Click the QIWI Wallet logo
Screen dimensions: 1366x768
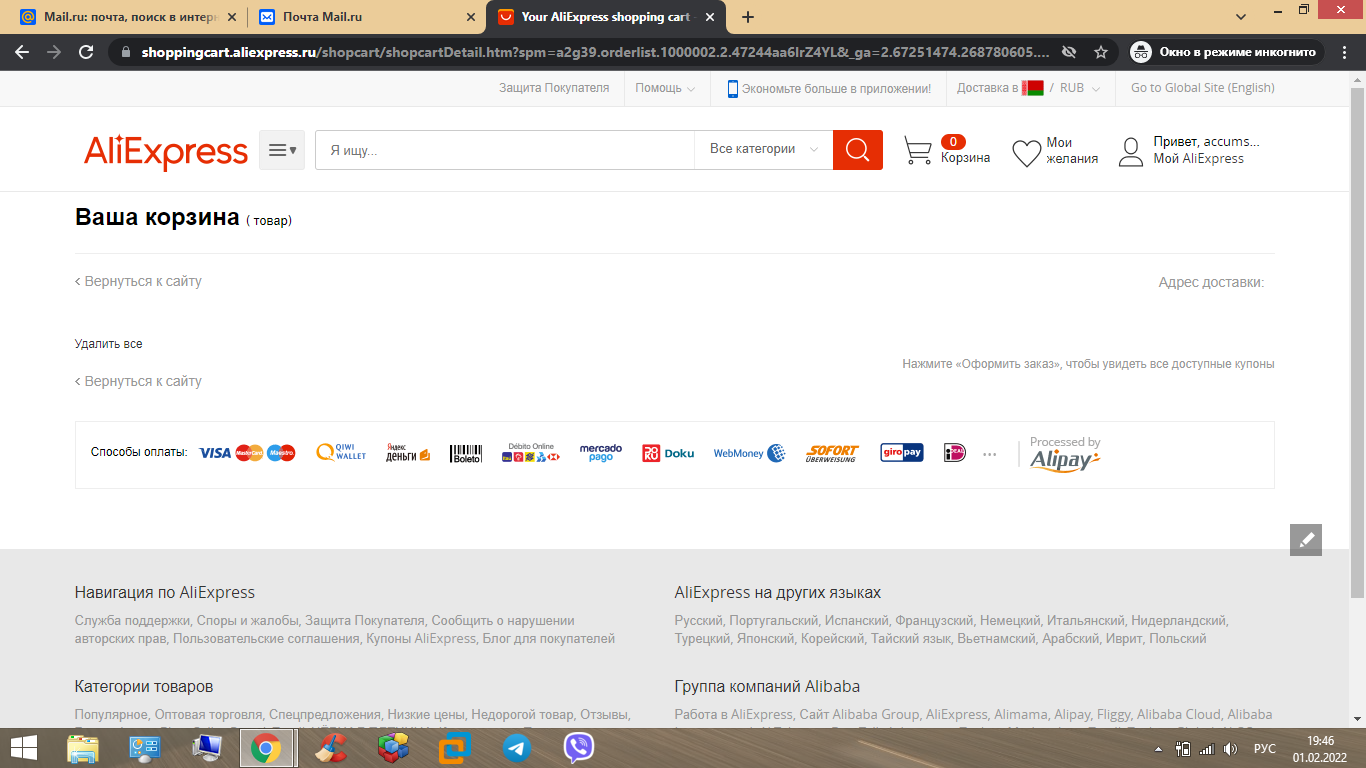point(341,453)
